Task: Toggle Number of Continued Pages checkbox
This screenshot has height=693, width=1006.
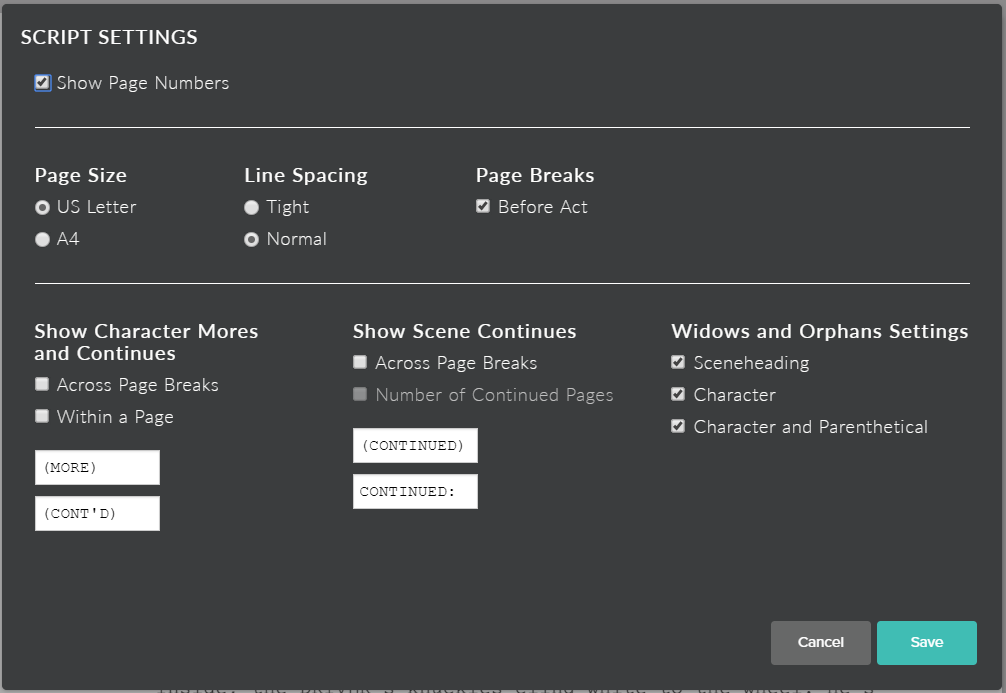Action: [x=360, y=394]
